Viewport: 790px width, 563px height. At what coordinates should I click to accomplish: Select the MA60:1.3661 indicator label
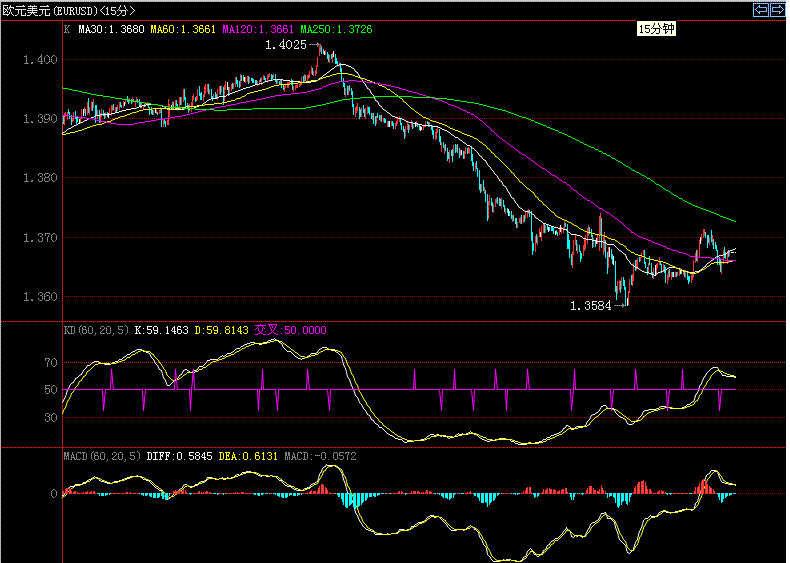[183, 29]
